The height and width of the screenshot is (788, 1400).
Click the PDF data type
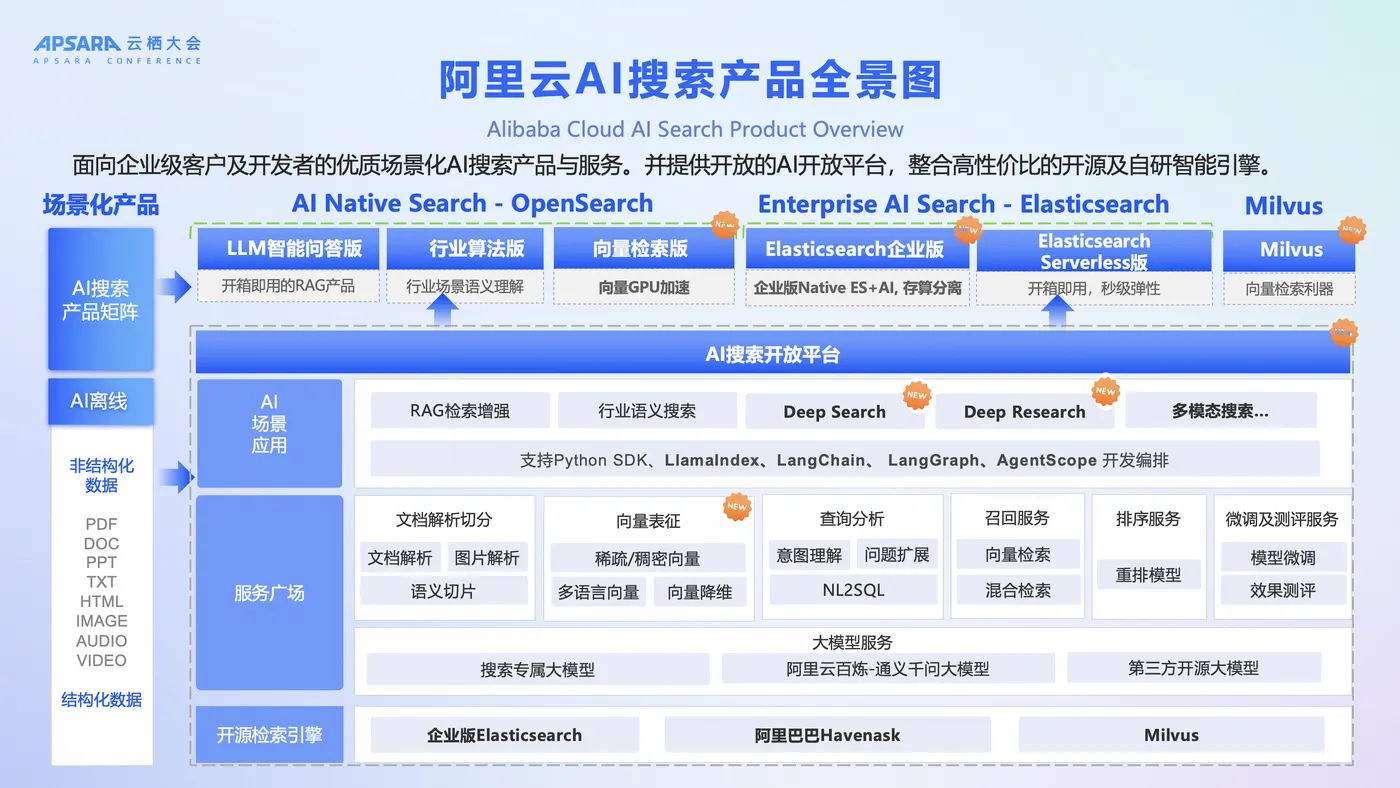tap(101, 524)
